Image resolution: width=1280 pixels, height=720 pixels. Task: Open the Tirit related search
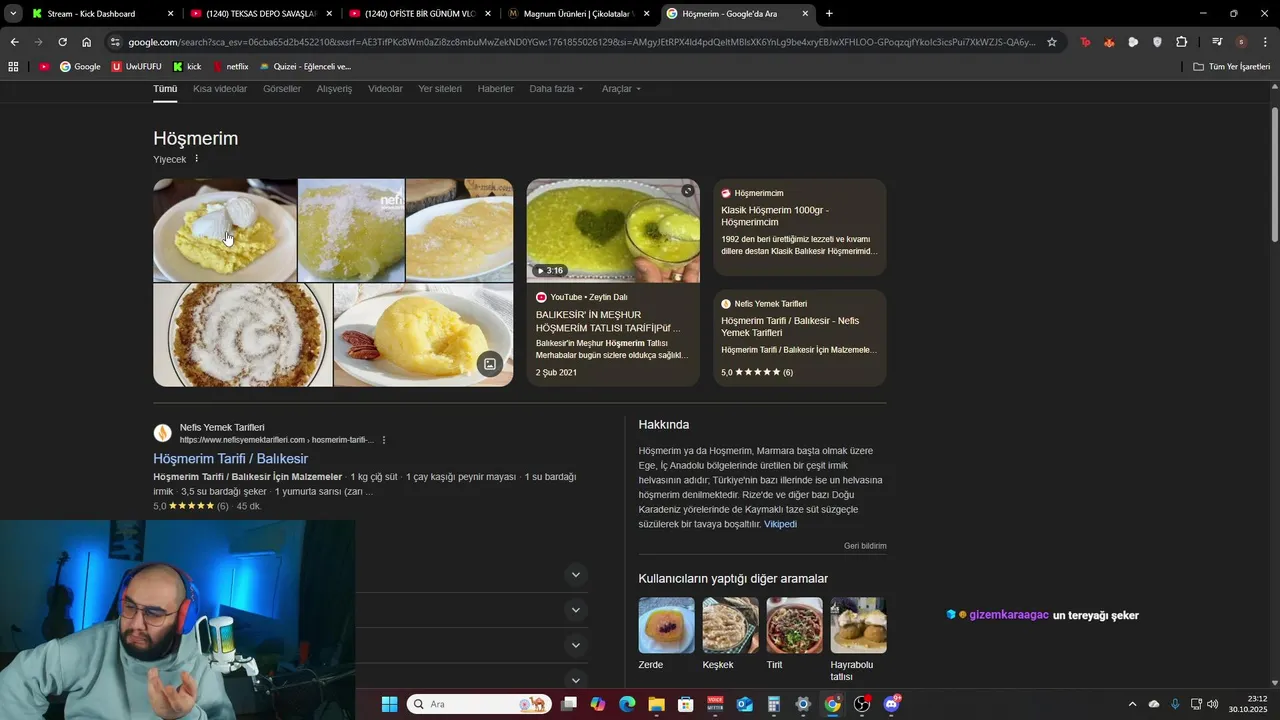click(x=794, y=634)
